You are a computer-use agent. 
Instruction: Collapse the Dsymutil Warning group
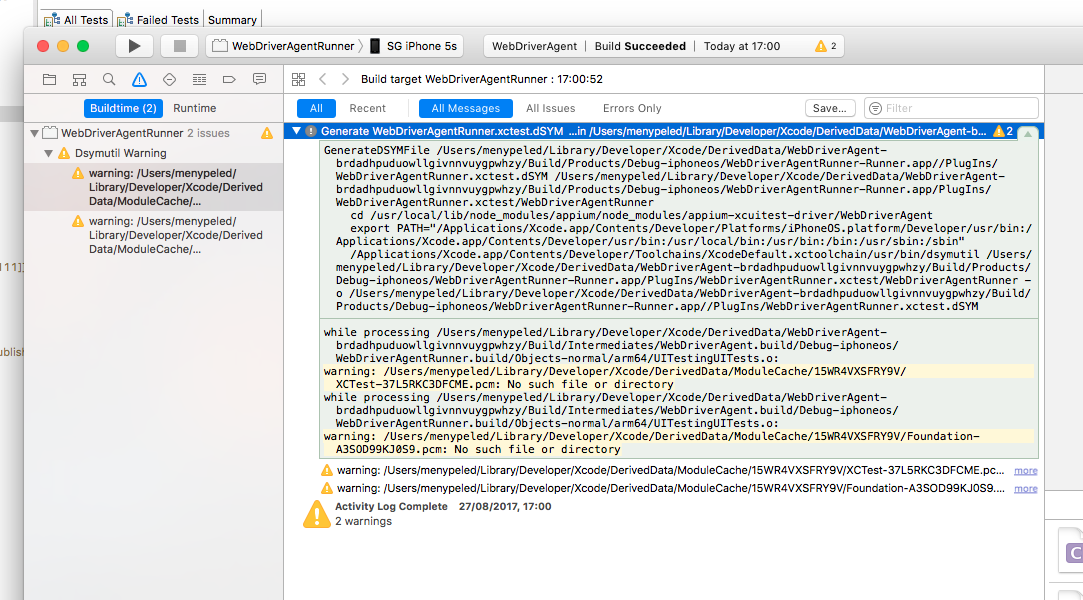(x=48, y=153)
